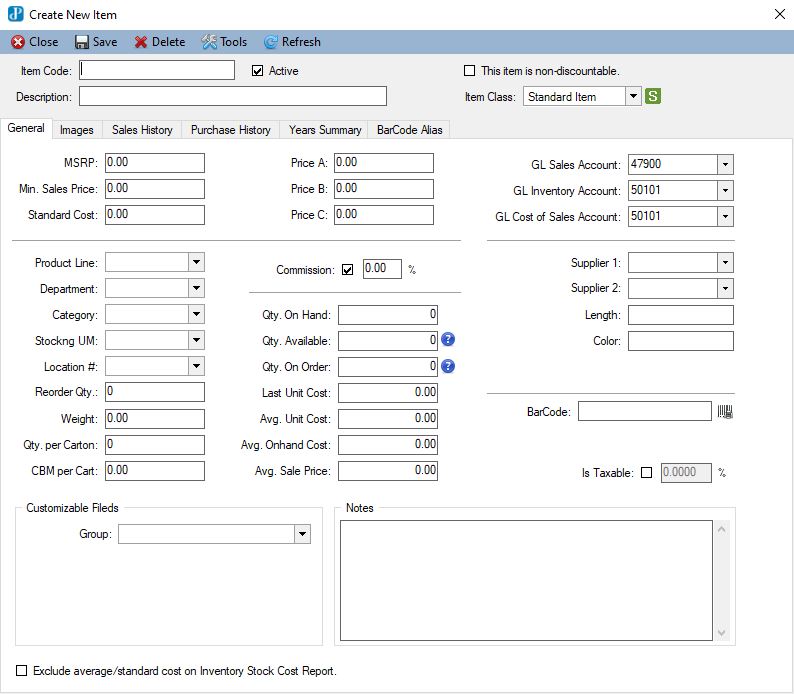Switch to the BarCode Alias tab

coord(410,130)
